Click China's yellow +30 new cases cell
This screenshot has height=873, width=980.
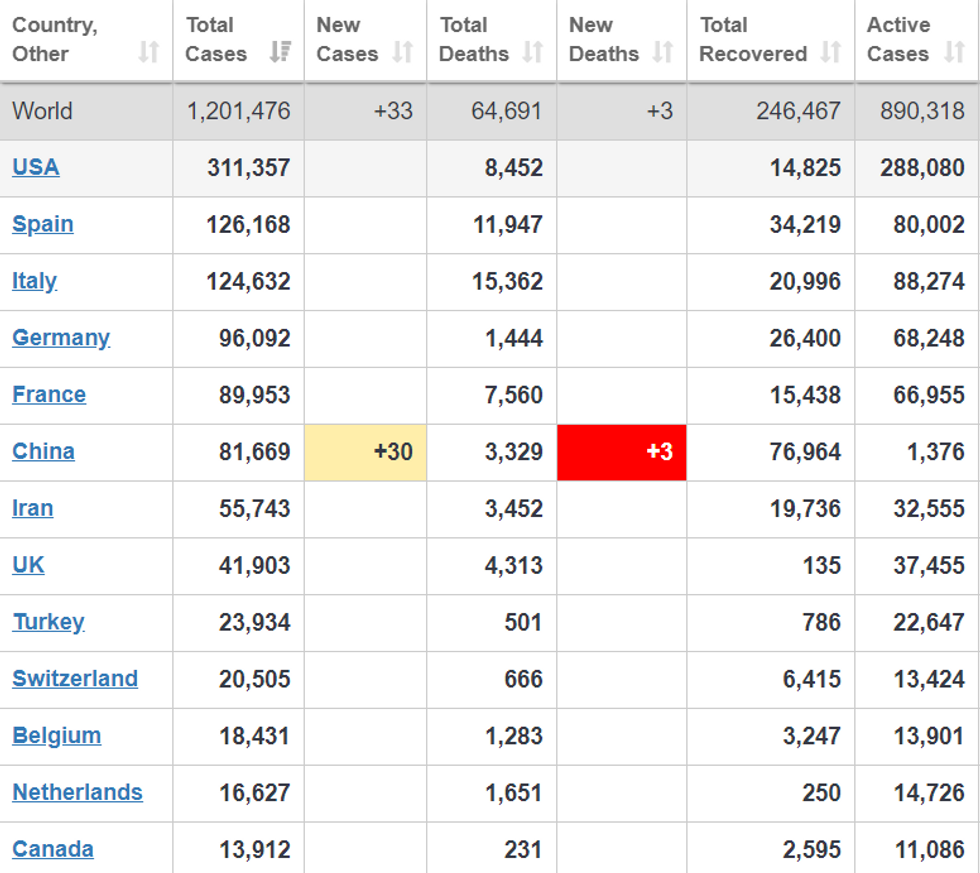tap(366, 452)
